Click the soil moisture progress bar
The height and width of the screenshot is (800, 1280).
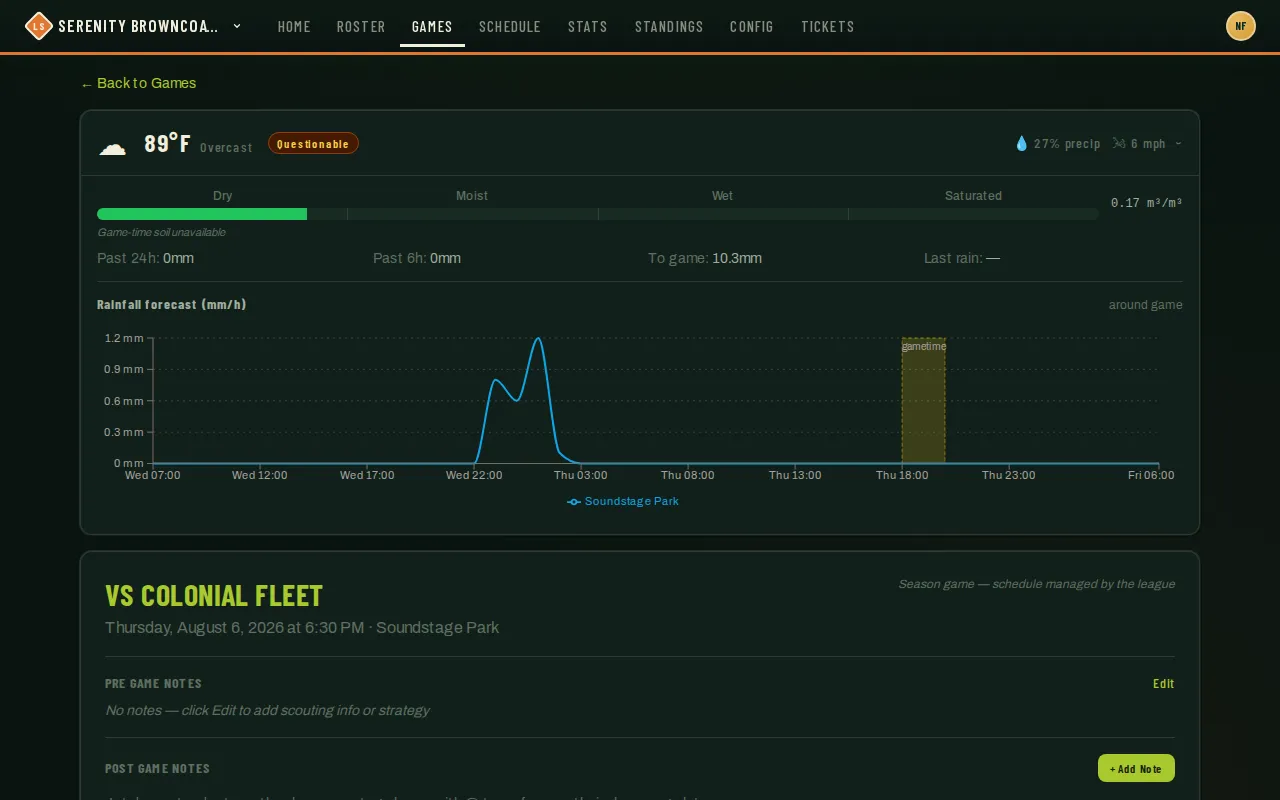pyautogui.click(x=598, y=214)
